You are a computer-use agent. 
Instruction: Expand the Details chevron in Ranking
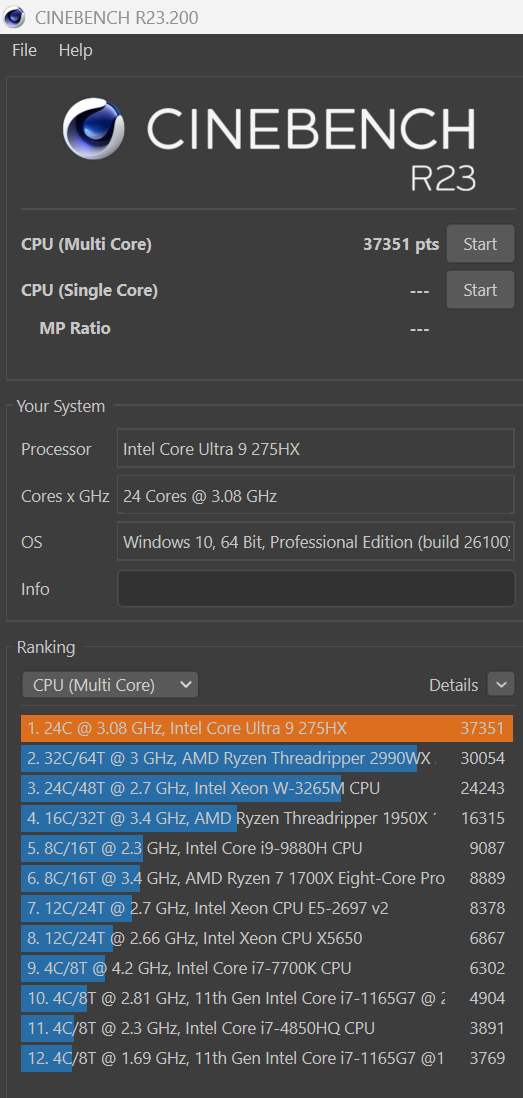tap(501, 684)
